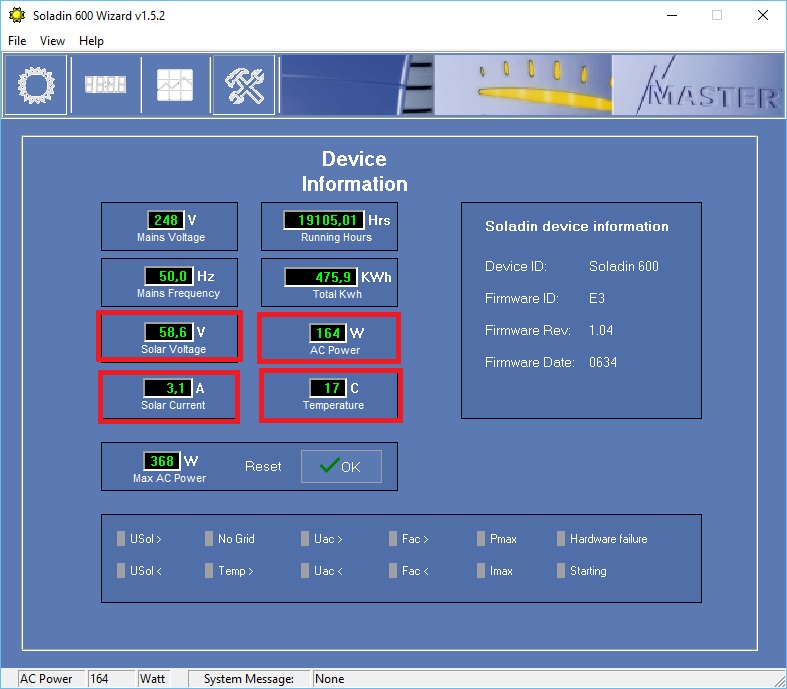Click the Temperature value 17
This screenshot has height=689, width=787.
coord(328,388)
